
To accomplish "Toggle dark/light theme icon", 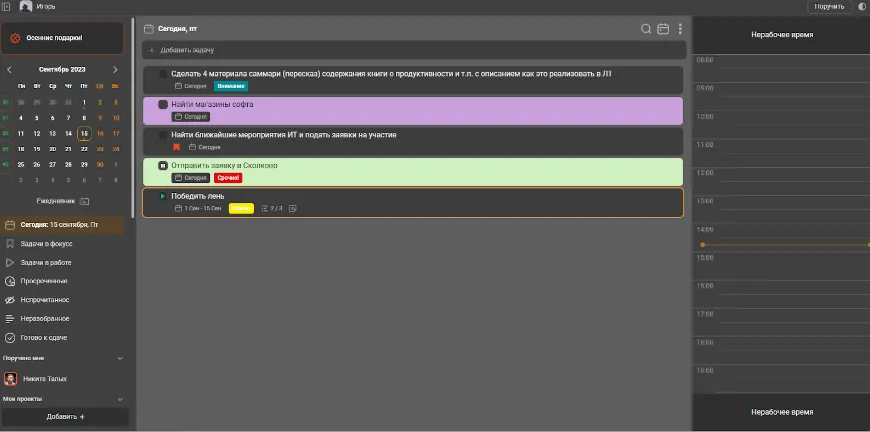I will tap(862, 6).
